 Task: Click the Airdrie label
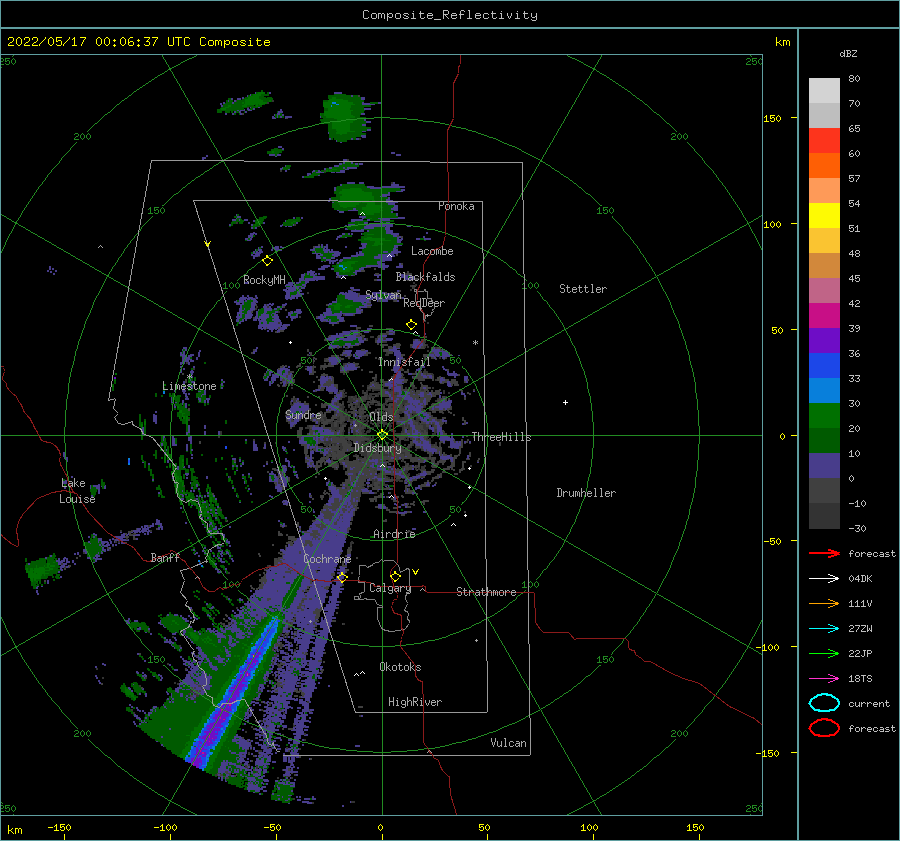click(x=394, y=534)
